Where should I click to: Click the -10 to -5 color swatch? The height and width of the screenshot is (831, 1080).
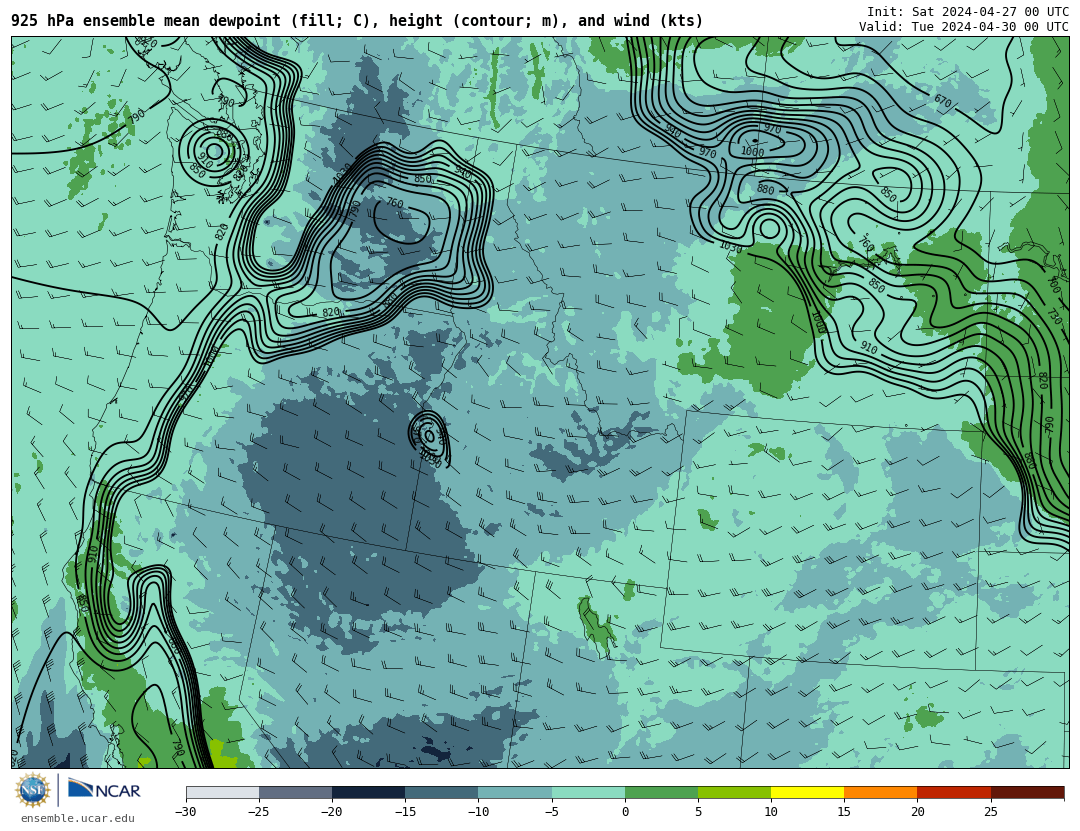515,792
